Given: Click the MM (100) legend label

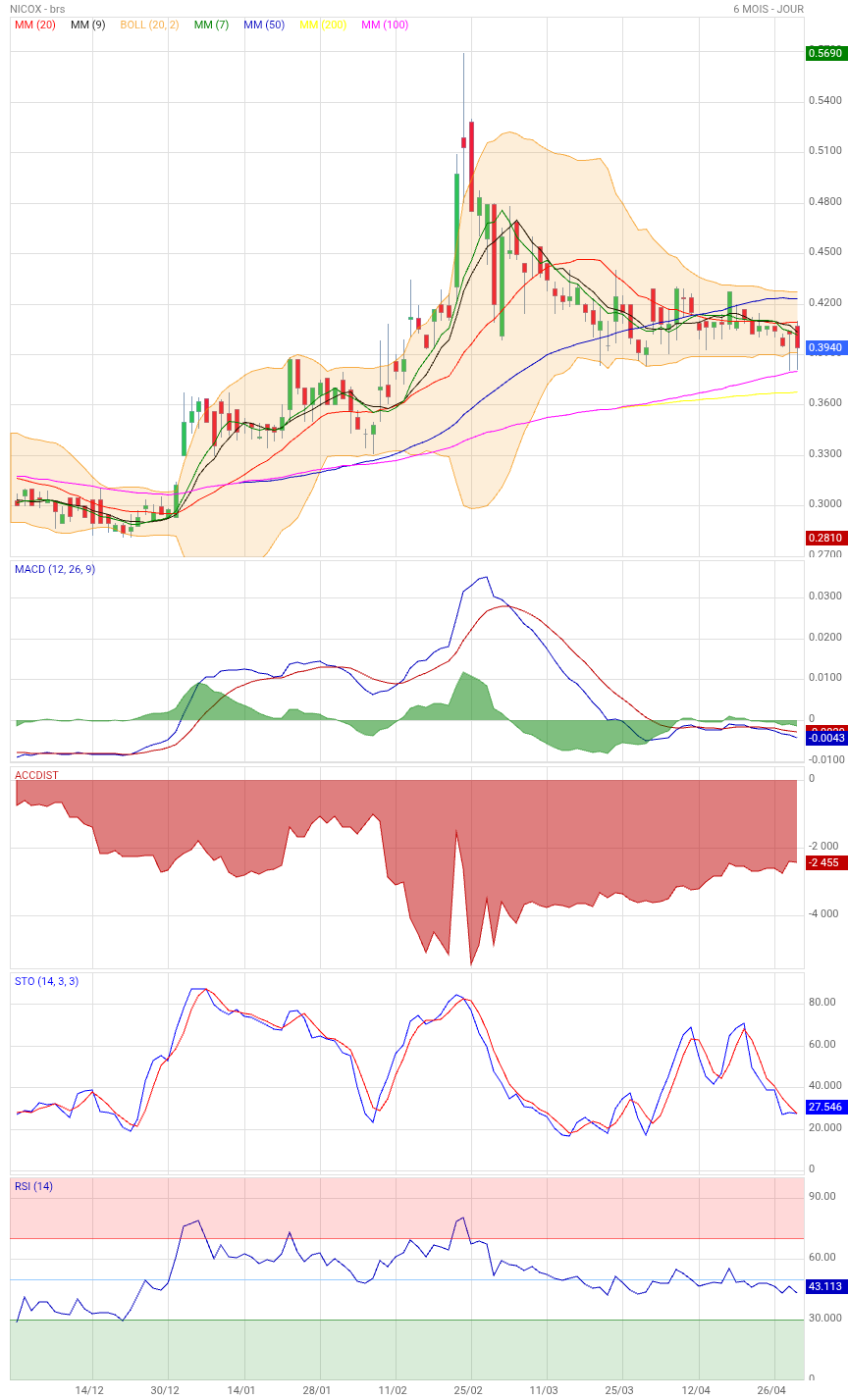Looking at the screenshot, I should [x=385, y=25].
